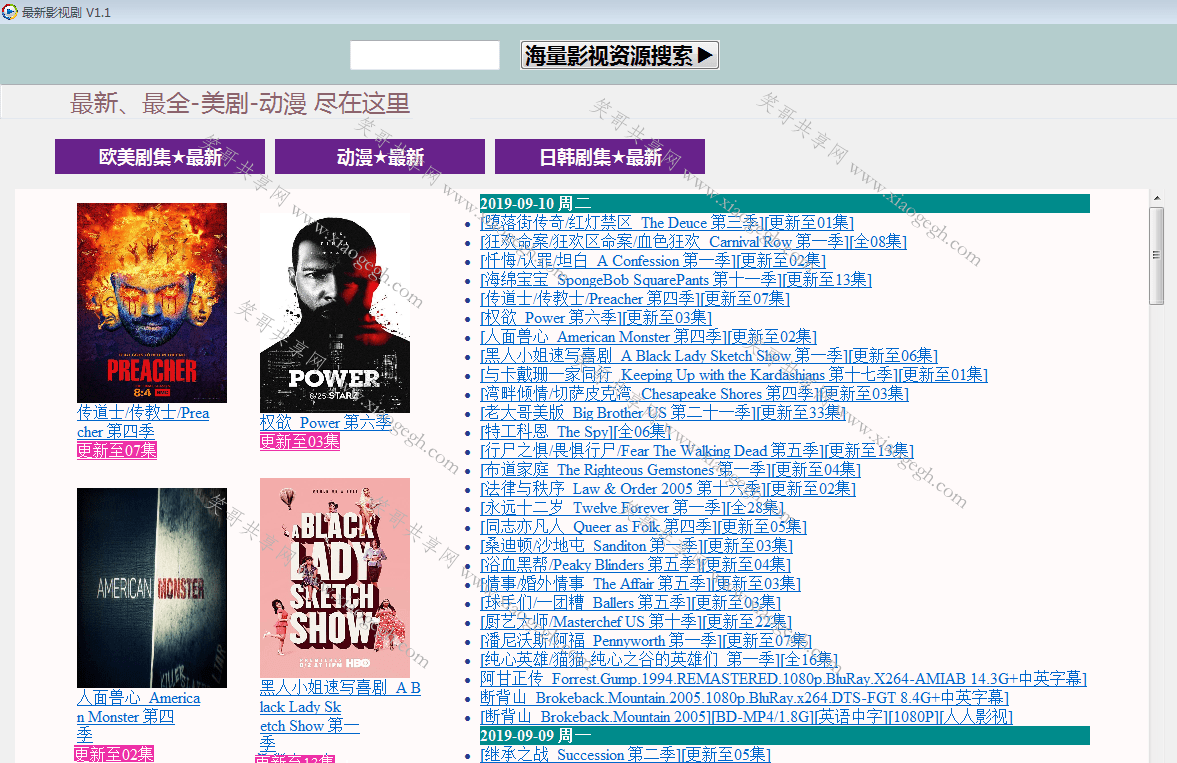
Task: Open the 动漫★最新 tab
Action: pos(380,156)
